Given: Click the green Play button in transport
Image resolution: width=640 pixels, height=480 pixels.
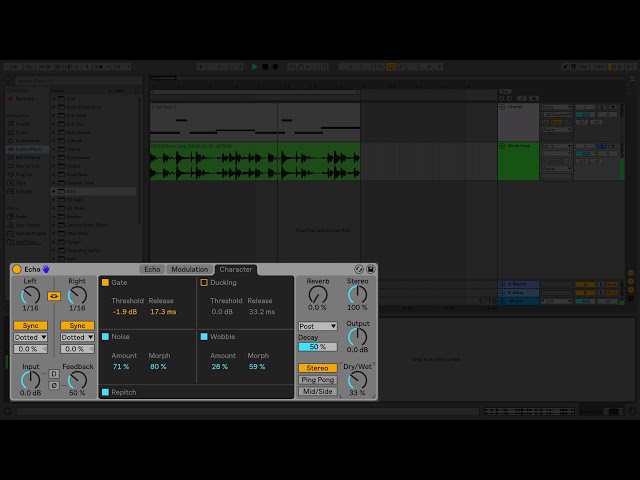Looking at the screenshot, I should (255, 67).
